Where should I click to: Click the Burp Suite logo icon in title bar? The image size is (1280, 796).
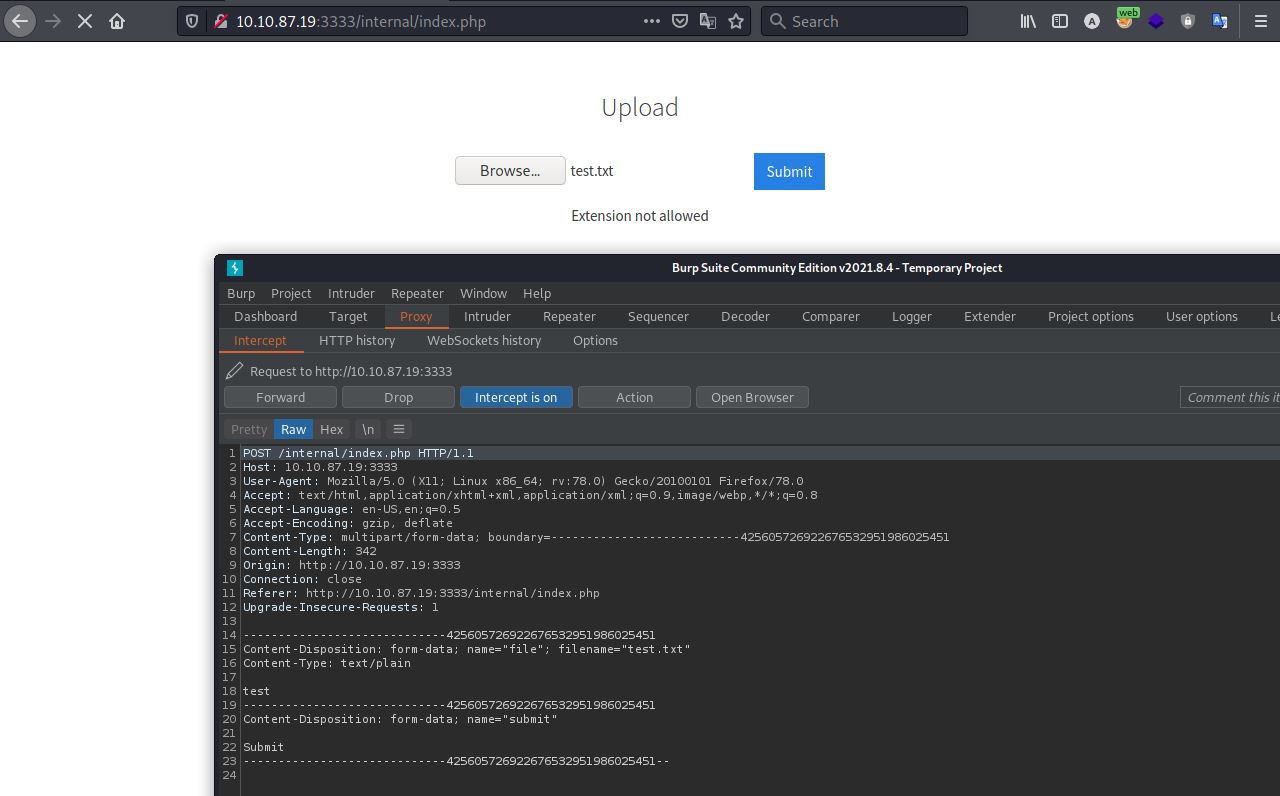click(235, 268)
